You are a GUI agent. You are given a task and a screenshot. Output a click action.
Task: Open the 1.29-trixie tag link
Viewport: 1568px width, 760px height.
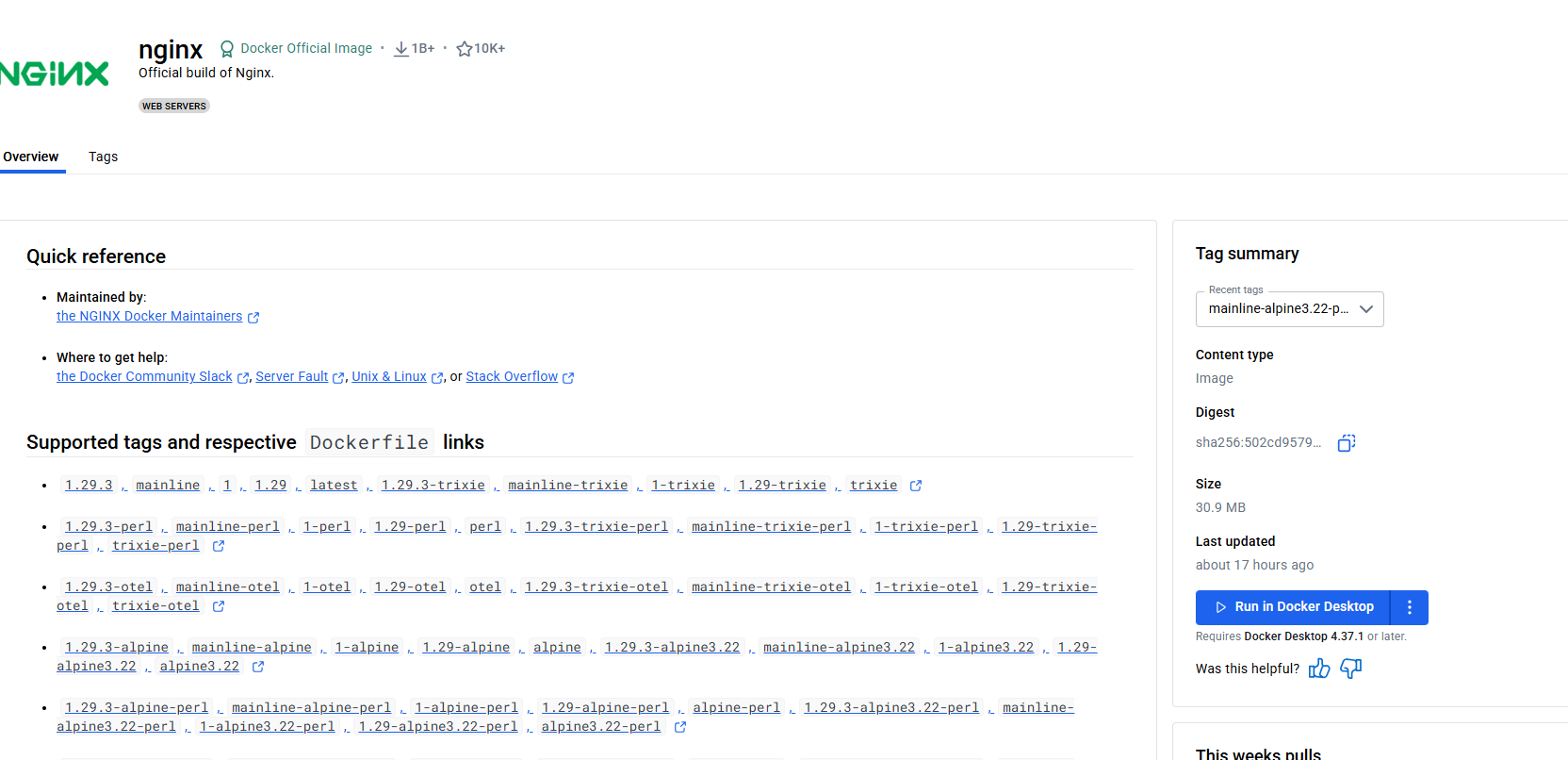(782, 485)
